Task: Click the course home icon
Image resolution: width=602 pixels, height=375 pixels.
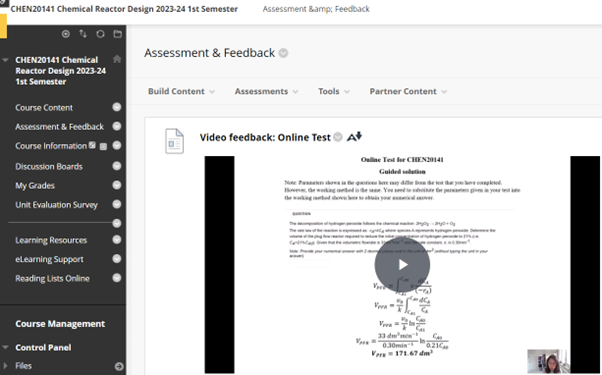Action: coord(117,59)
